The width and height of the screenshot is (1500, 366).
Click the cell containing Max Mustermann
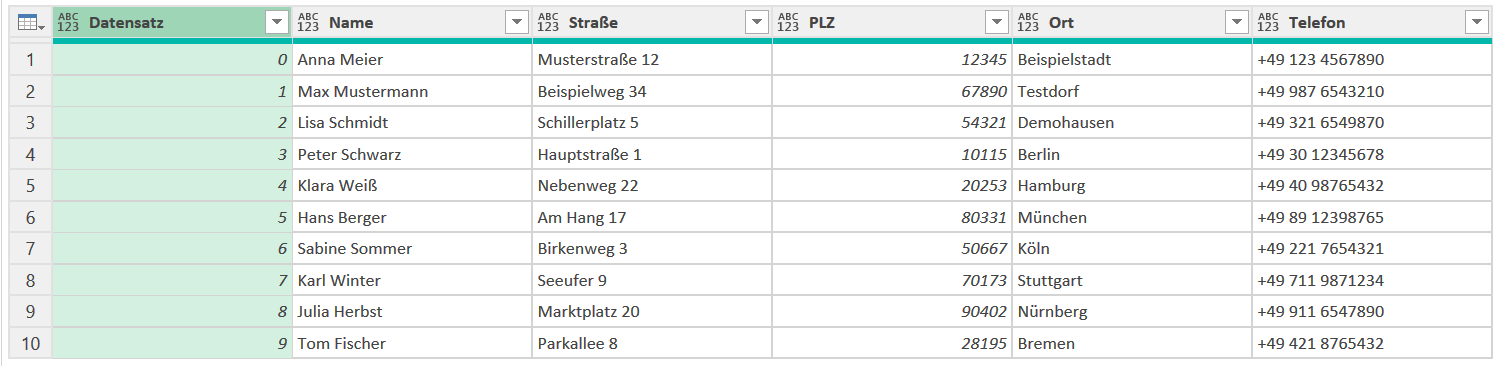[412, 92]
